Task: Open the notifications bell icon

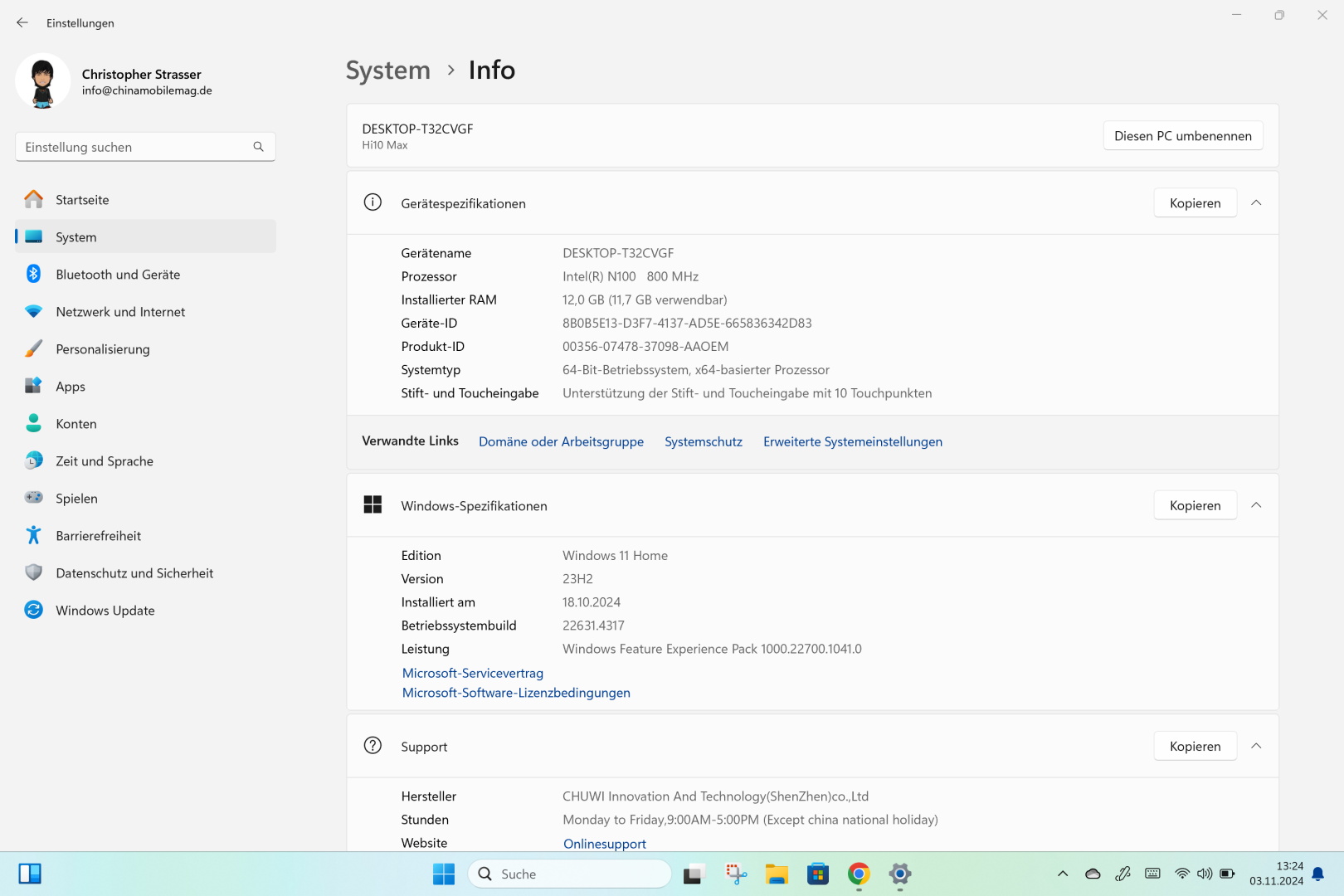Action: [x=1318, y=874]
